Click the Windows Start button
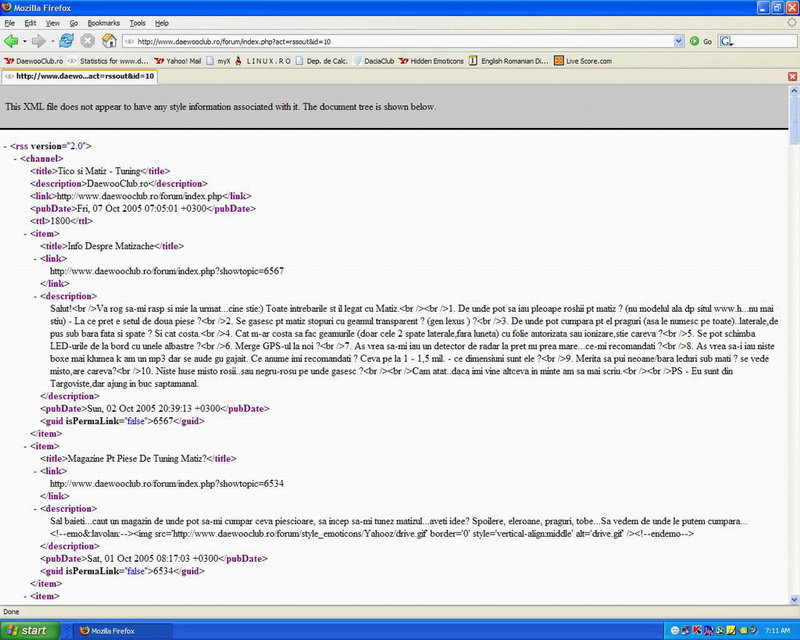This screenshot has width=800, height=640. [30, 631]
